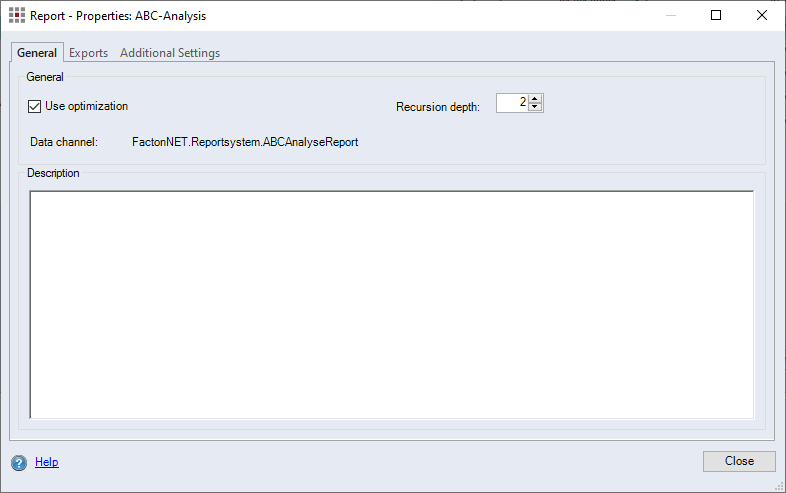Close window using title bar X

(762, 16)
